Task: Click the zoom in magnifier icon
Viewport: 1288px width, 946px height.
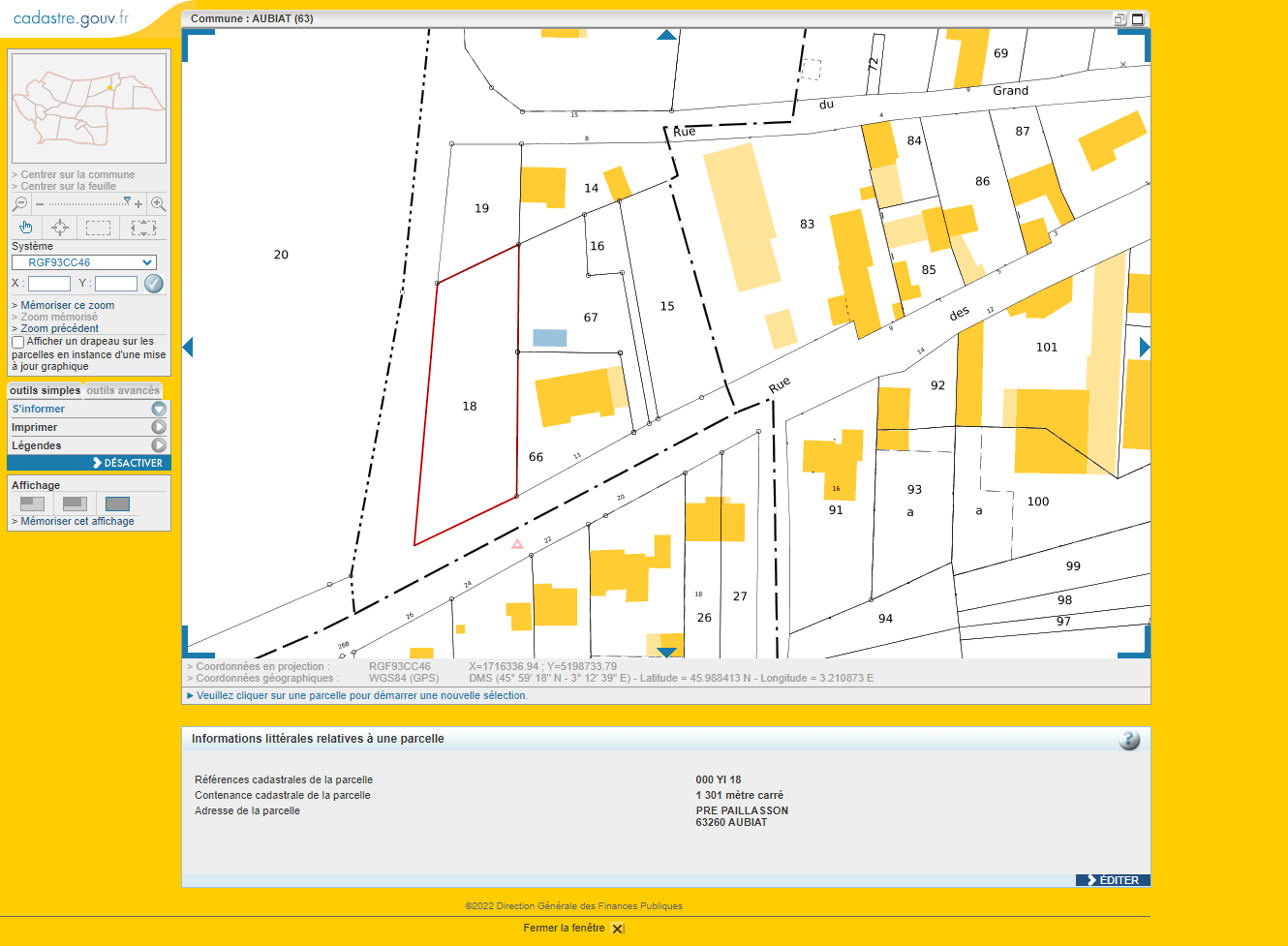Action: tap(159, 204)
